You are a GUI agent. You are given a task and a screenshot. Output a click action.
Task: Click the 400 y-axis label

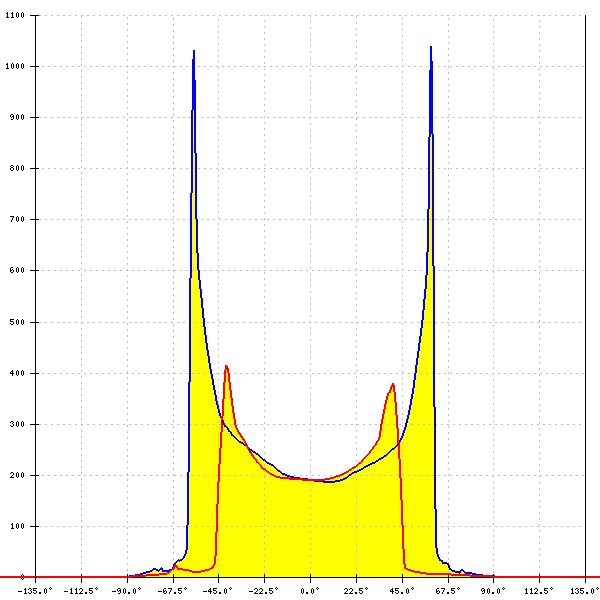pyautogui.click(x=17, y=373)
